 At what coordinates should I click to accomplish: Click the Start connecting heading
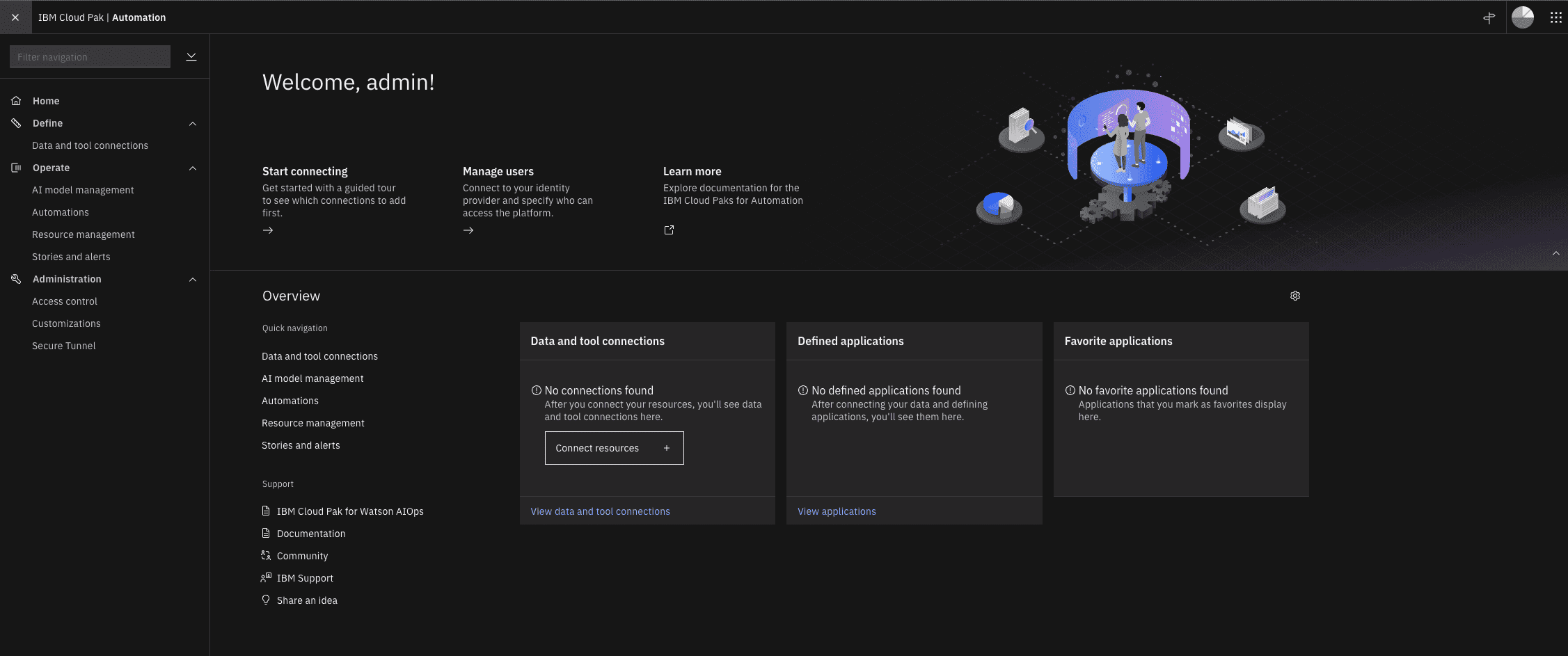click(x=305, y=171)
